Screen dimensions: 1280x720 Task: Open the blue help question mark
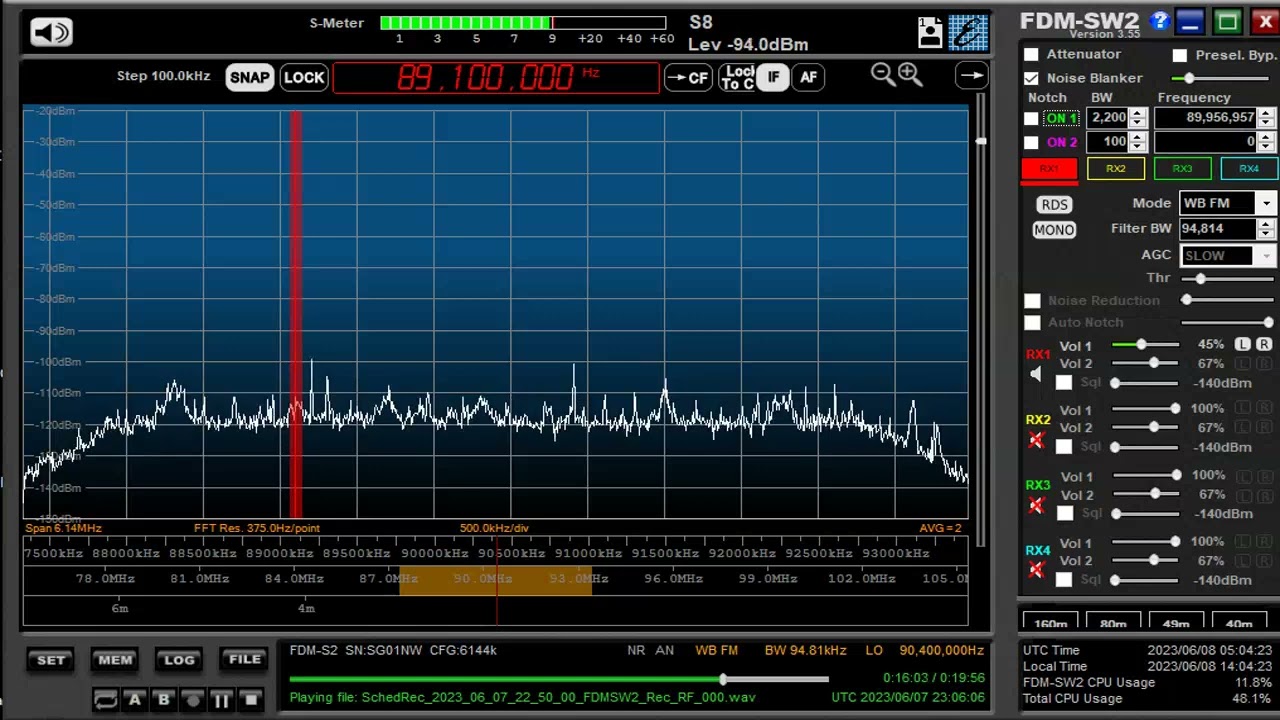click(1160, 21)
